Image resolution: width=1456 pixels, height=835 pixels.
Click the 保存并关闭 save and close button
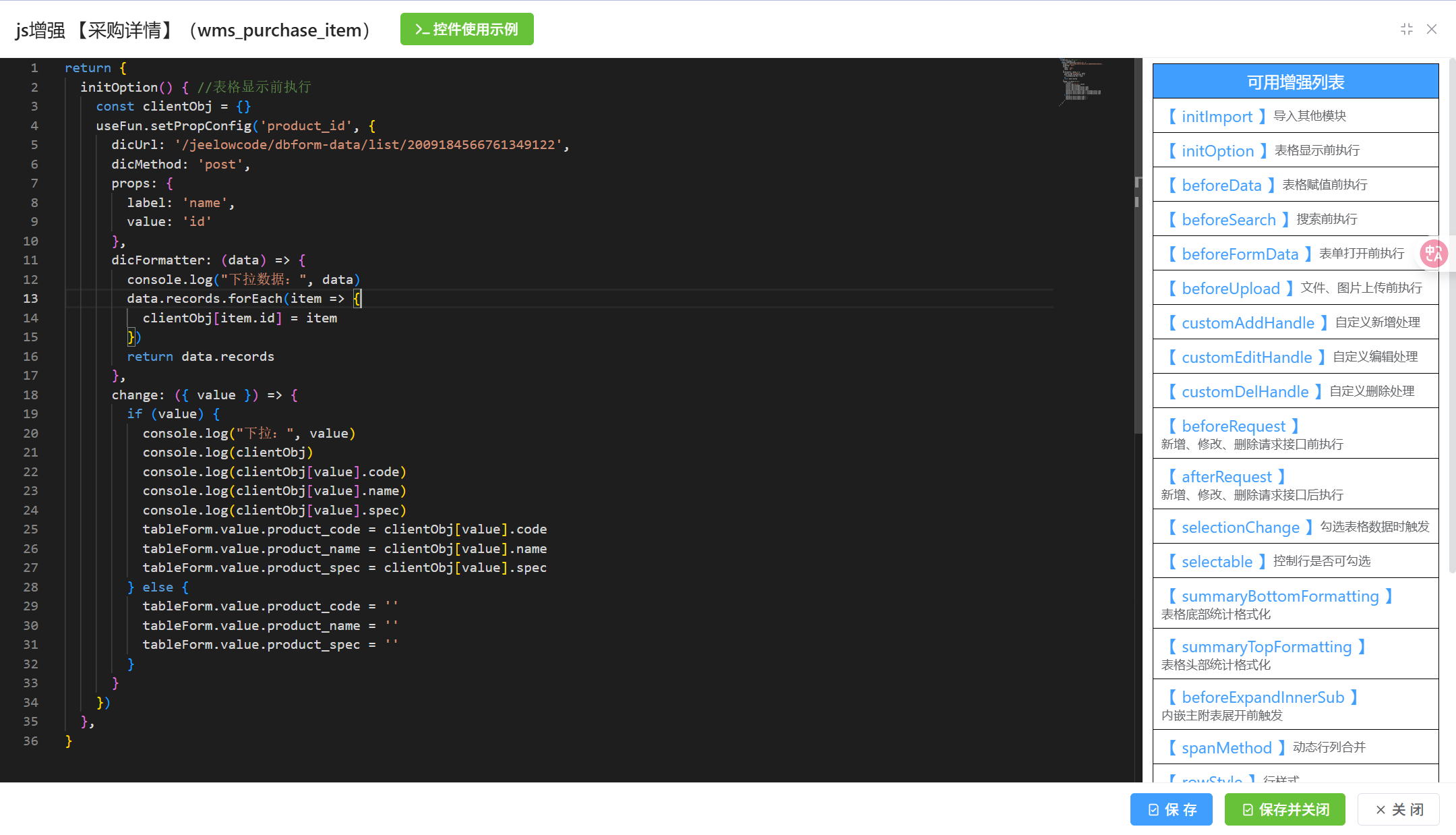(1285, 809)
